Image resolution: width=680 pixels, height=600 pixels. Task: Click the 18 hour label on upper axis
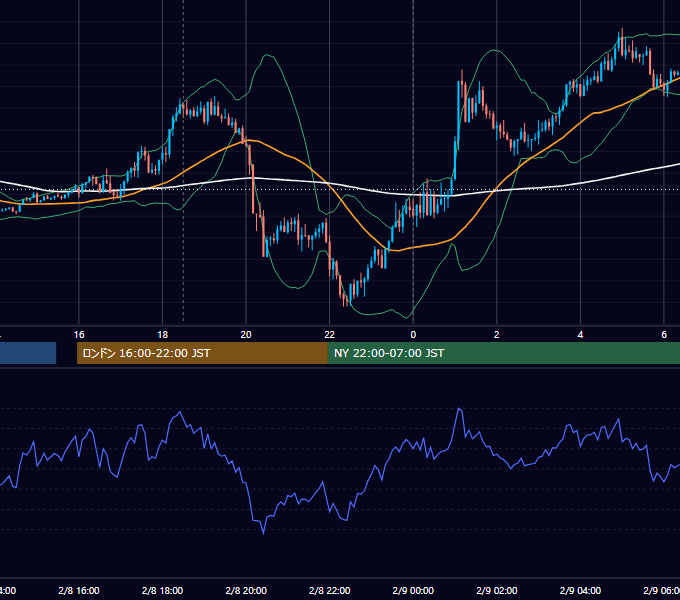point(163,335)
